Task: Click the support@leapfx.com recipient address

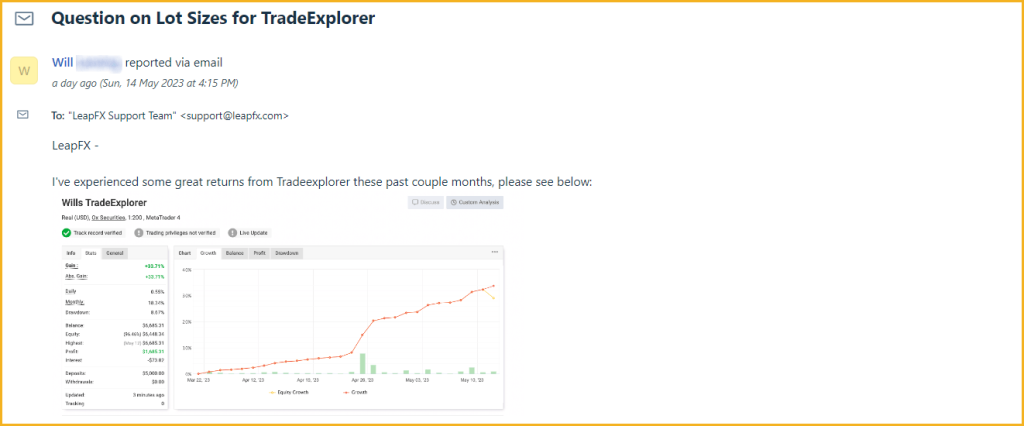Action: tap(234, 116)
